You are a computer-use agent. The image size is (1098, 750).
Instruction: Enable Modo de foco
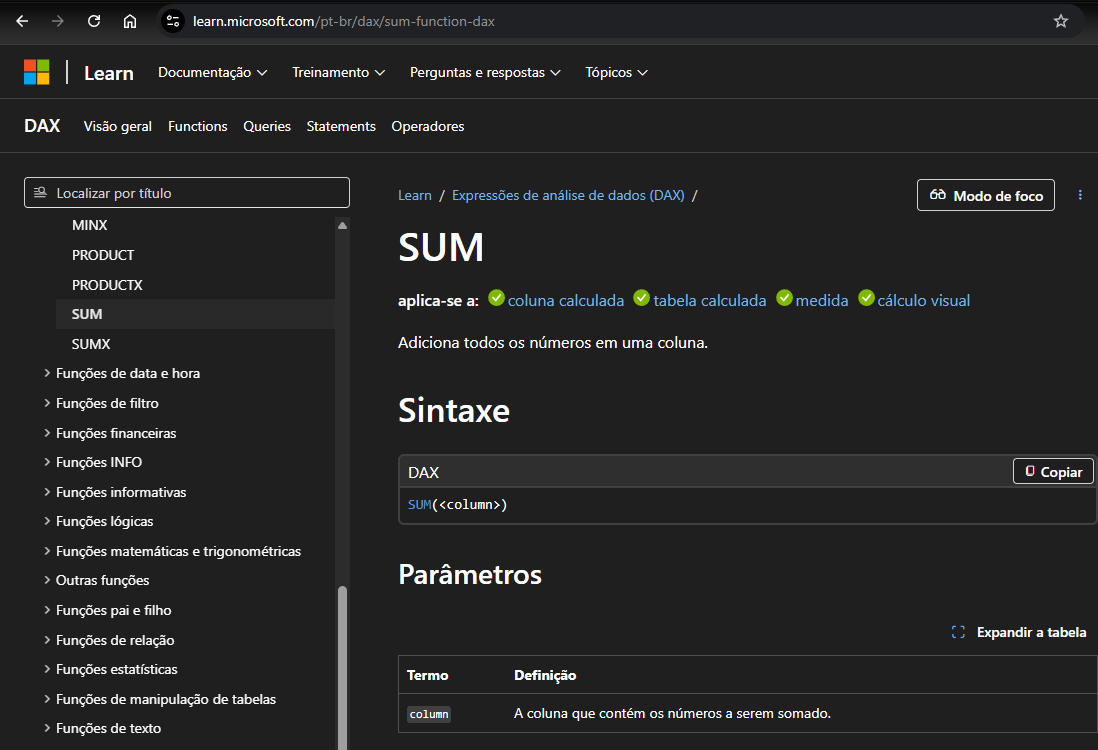(x=986, y=195)
